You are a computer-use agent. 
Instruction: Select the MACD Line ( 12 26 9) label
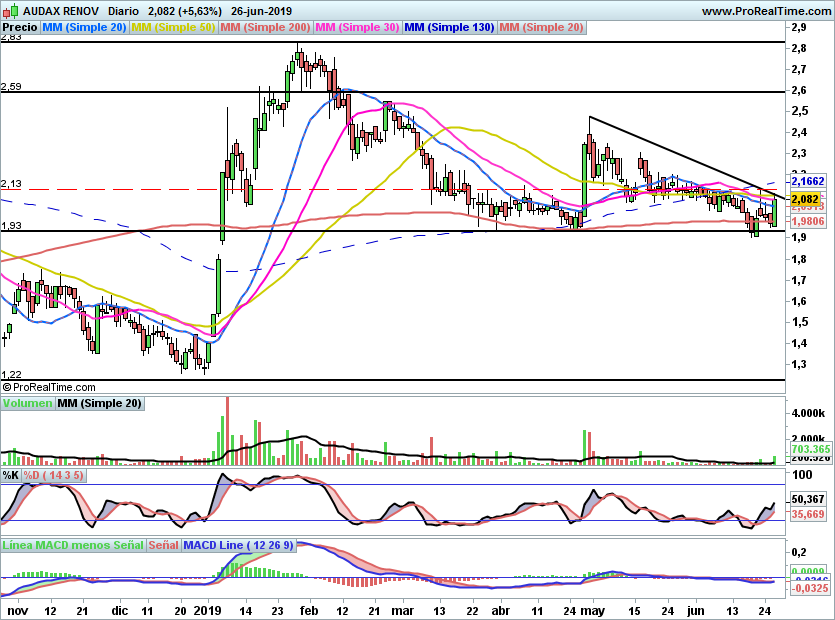pos(239,545)
